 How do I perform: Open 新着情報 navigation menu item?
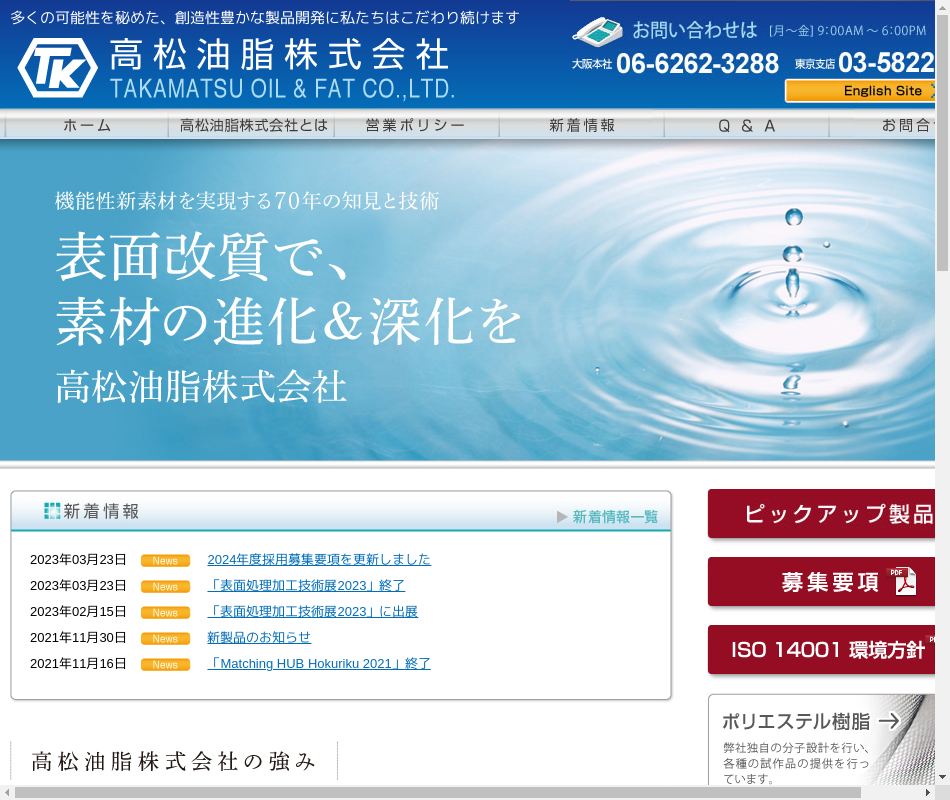click(582, 126)
